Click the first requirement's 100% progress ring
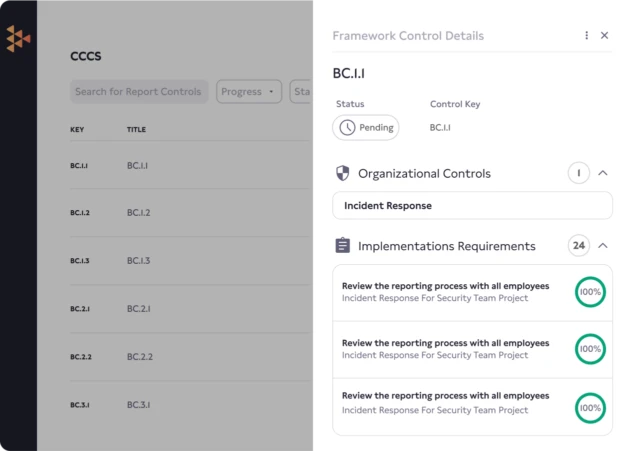 pos(590,291)
